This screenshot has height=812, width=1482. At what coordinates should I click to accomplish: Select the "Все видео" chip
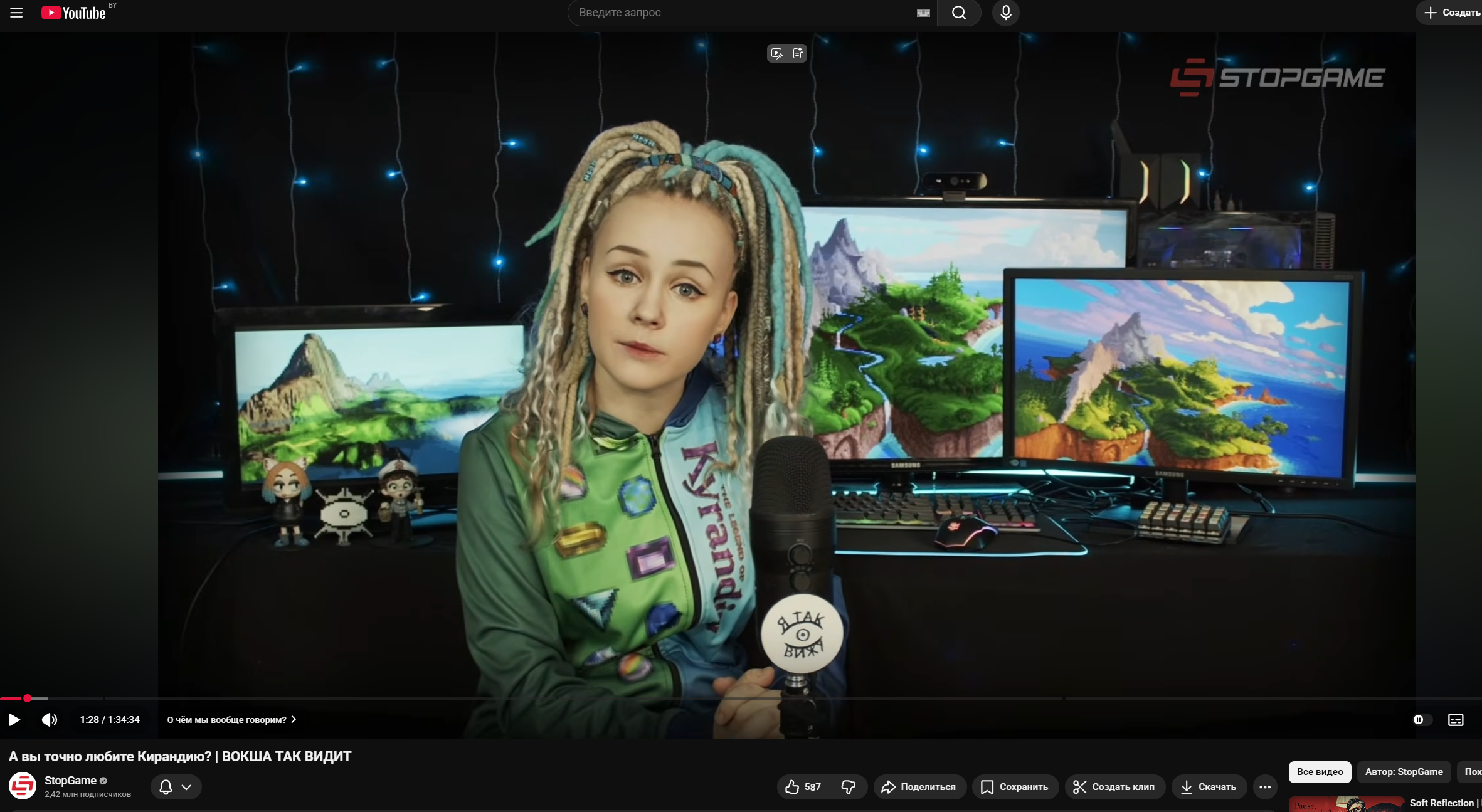[1320, 772]
